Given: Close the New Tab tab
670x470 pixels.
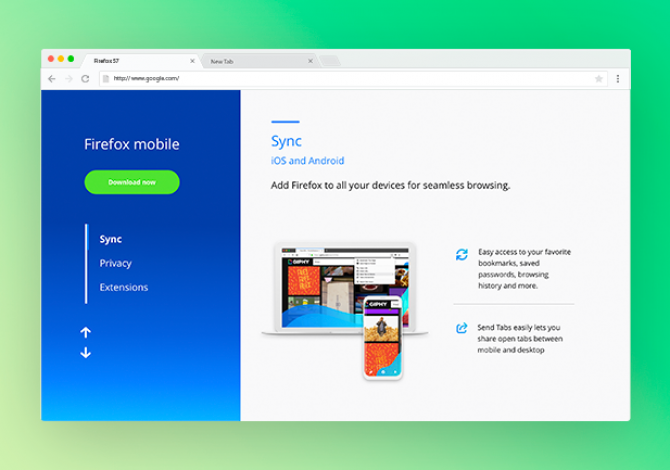Looking at the screenshot, I should [311, 61].
